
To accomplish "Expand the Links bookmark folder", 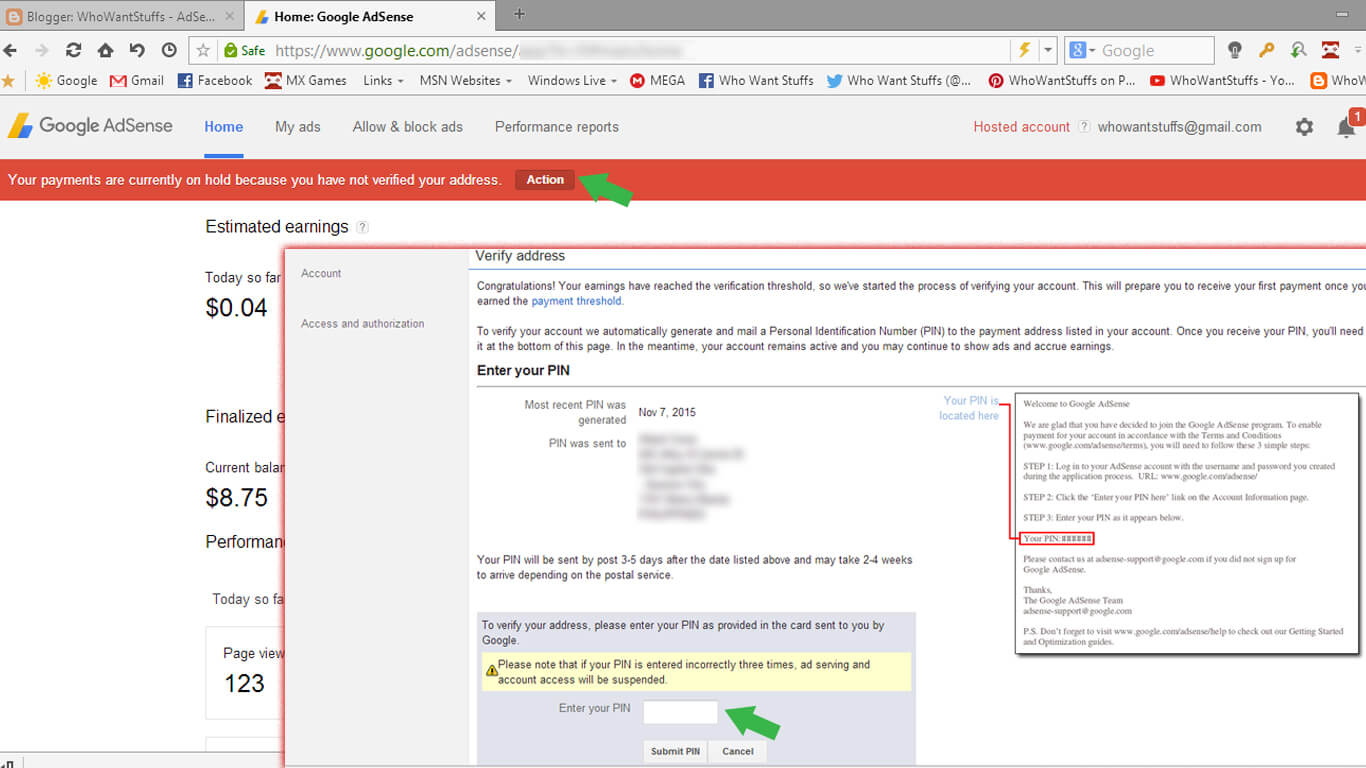I will click(383, 80).
